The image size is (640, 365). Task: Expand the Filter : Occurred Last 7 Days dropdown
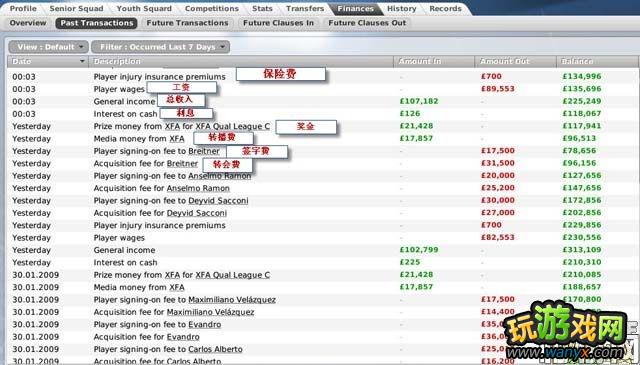(x=160, y=47)
